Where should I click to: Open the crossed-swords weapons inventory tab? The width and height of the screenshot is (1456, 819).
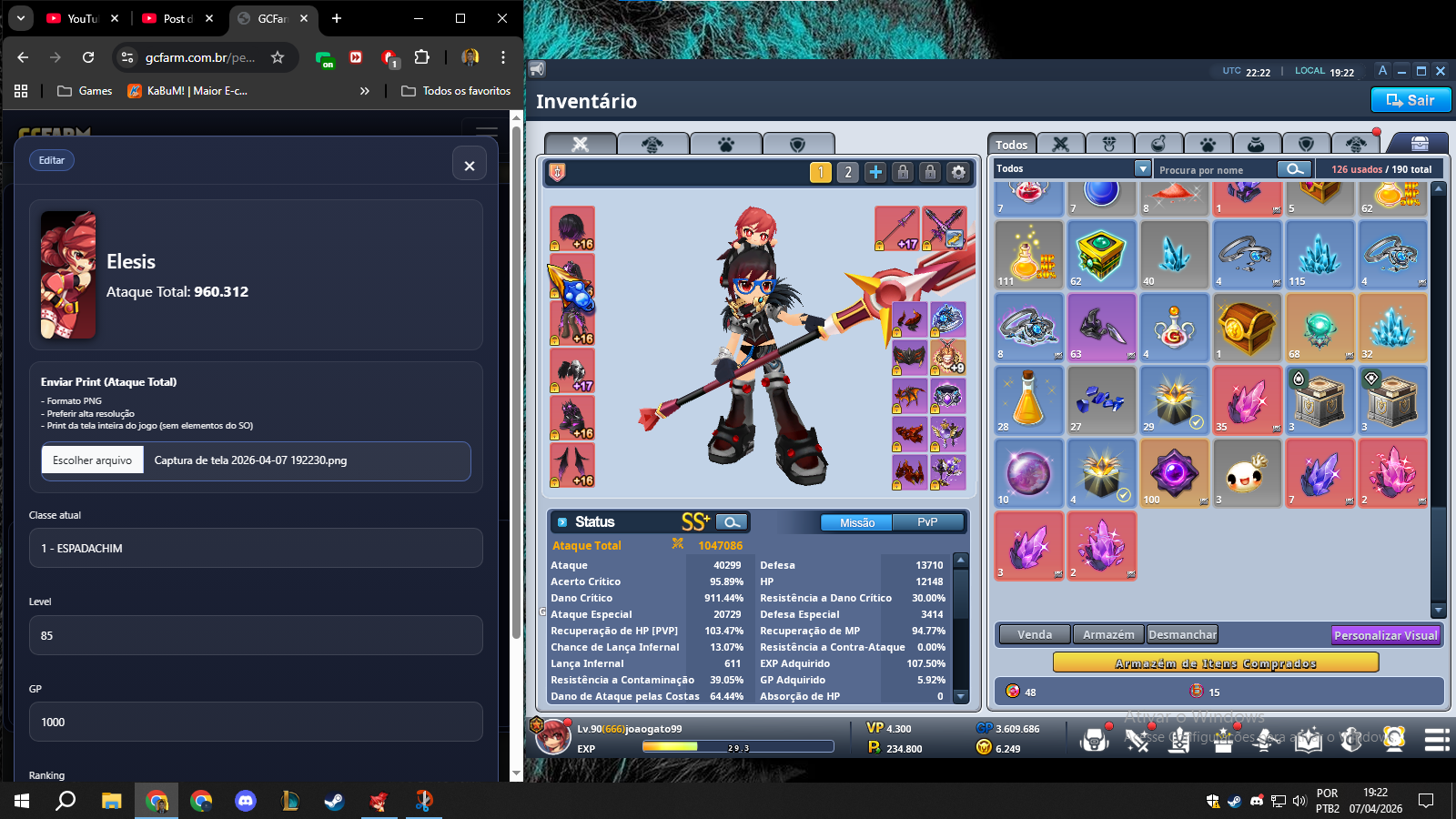[1060, 144]
